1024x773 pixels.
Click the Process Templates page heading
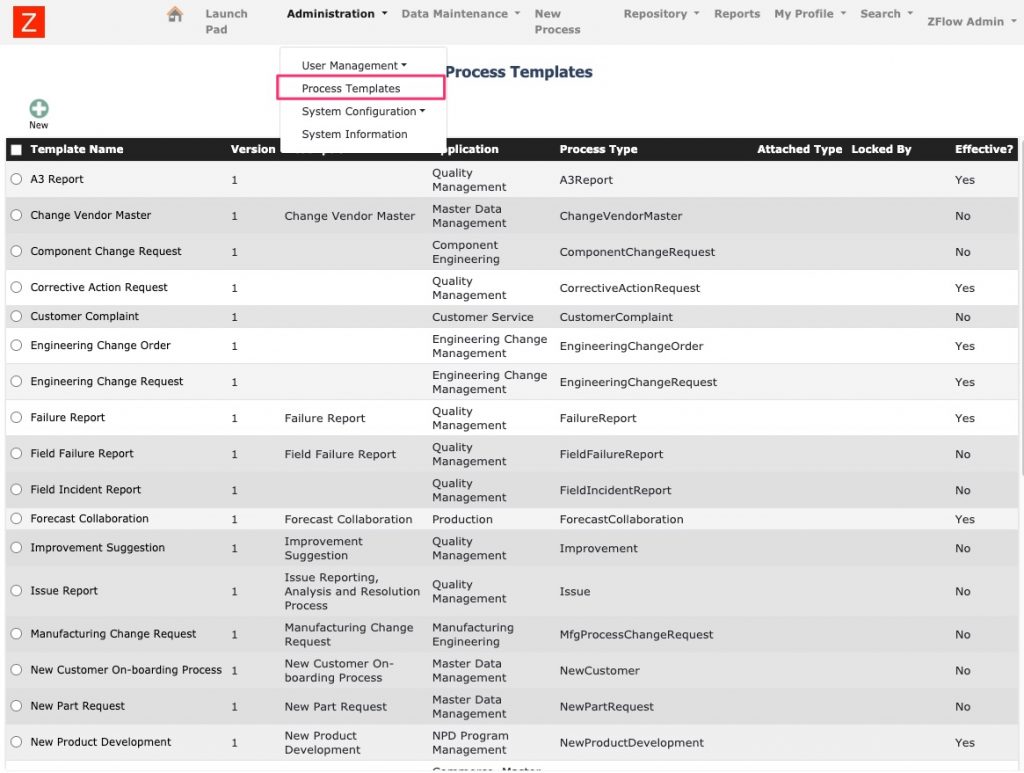(519, 72)
